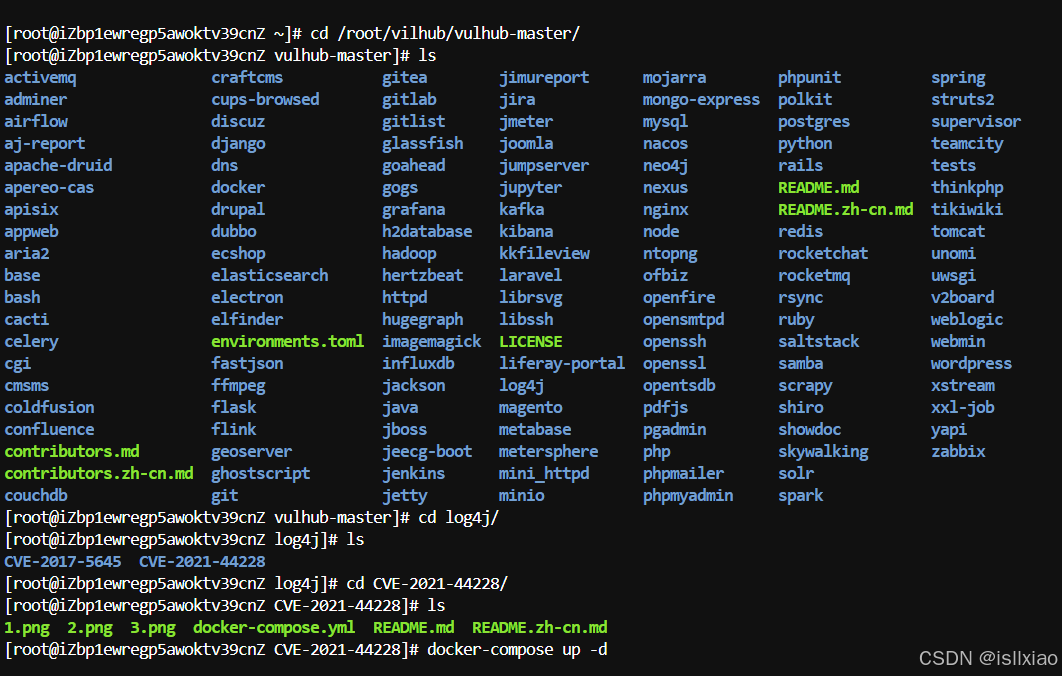Select the 'activemq' directory name
1062x676 pixels.
(40, 78)
